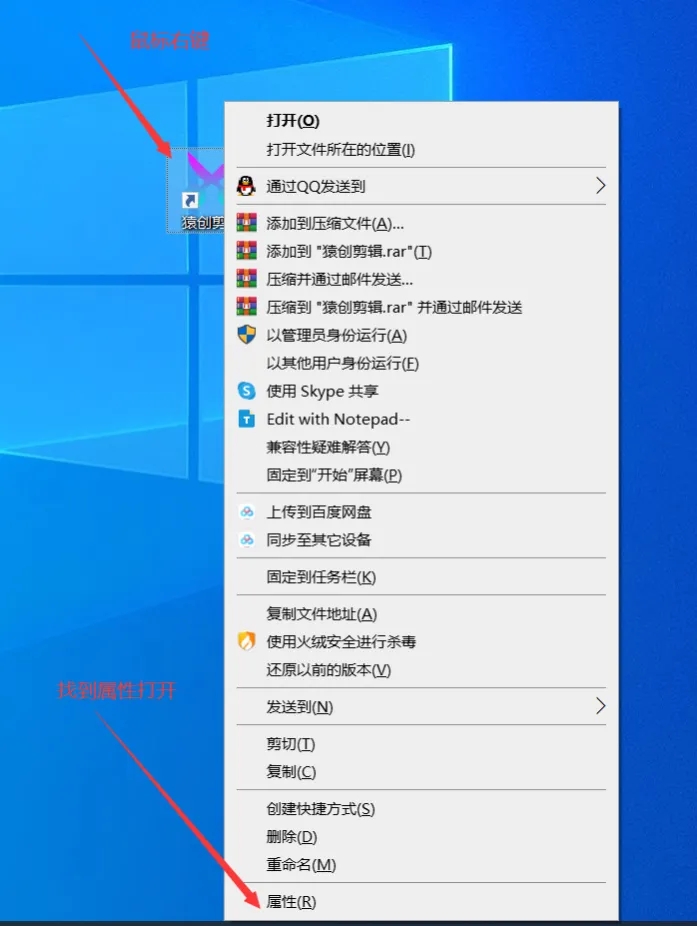Select 固定到任务栏(K) menu entry

click(x=321, y=577)
